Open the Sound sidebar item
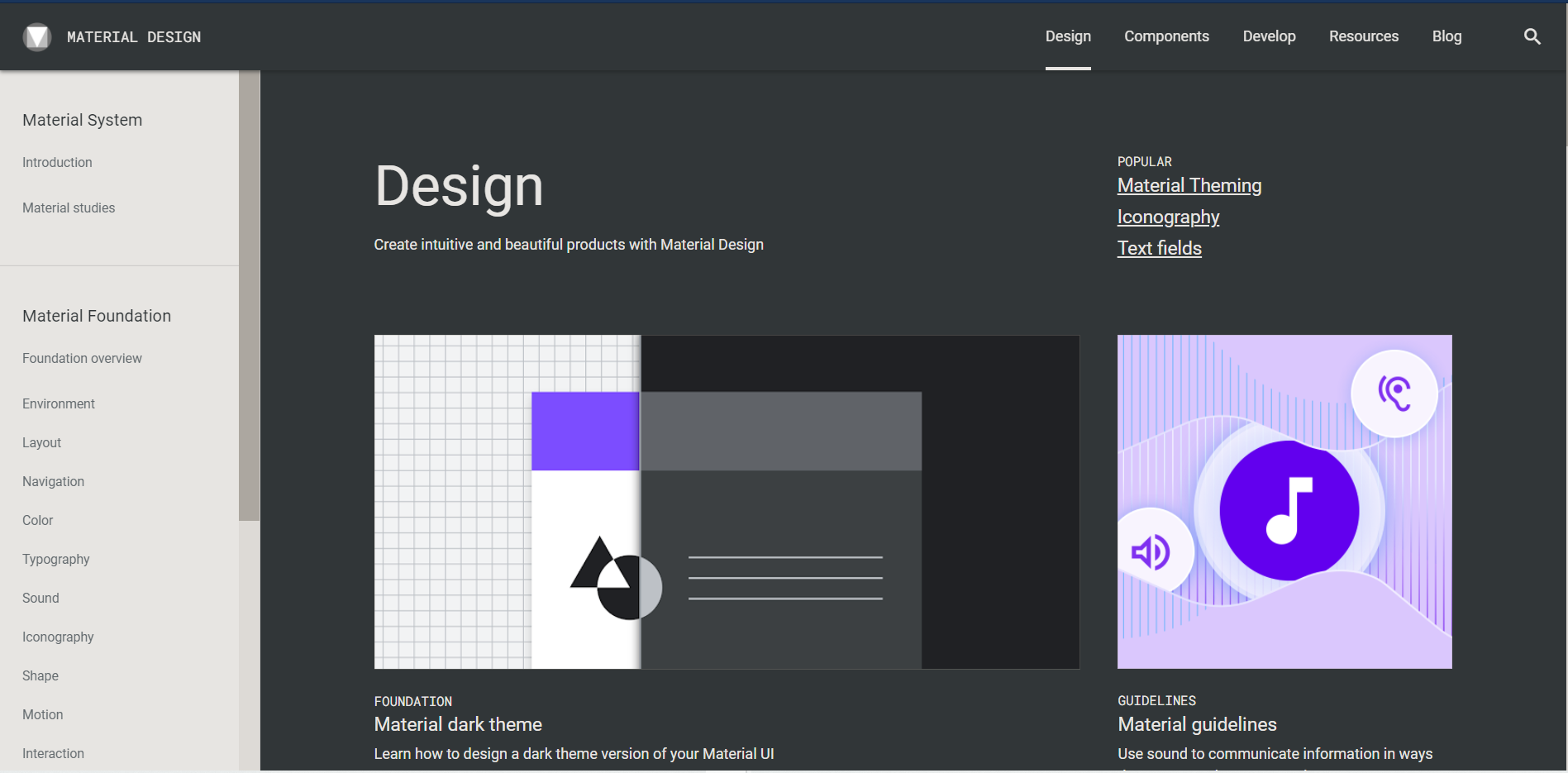This screenshot has height=773, width=1568. coord(41,598)
